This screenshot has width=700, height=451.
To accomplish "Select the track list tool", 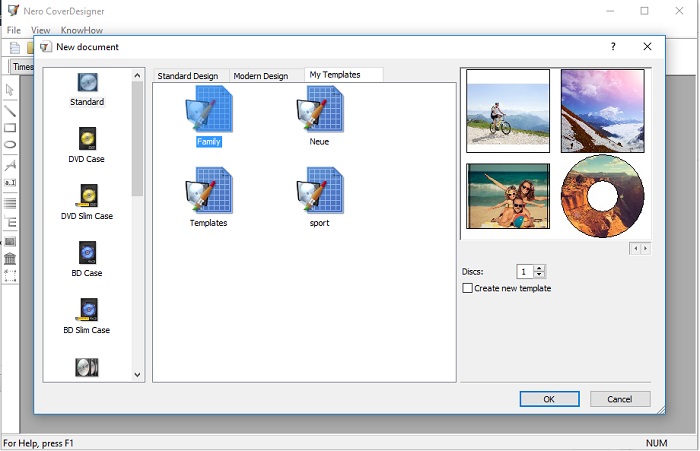I will [10, 203].
